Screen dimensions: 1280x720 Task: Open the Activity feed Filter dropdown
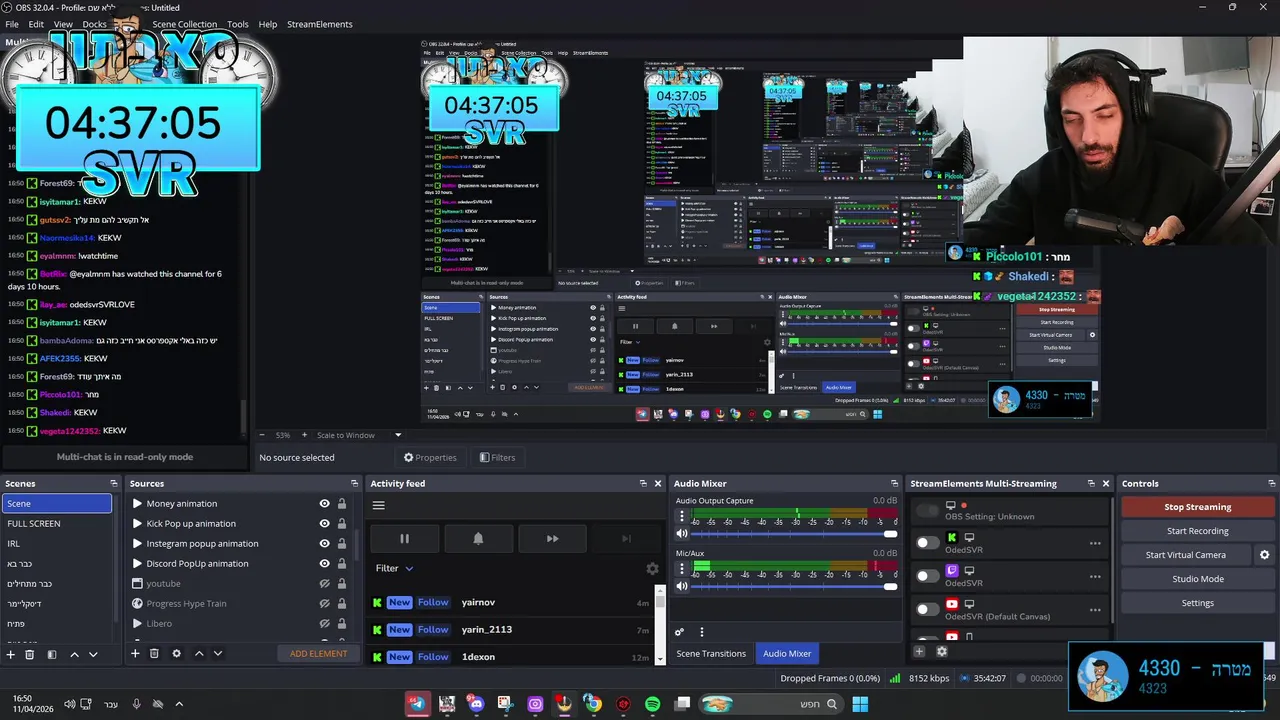[394, 568]
